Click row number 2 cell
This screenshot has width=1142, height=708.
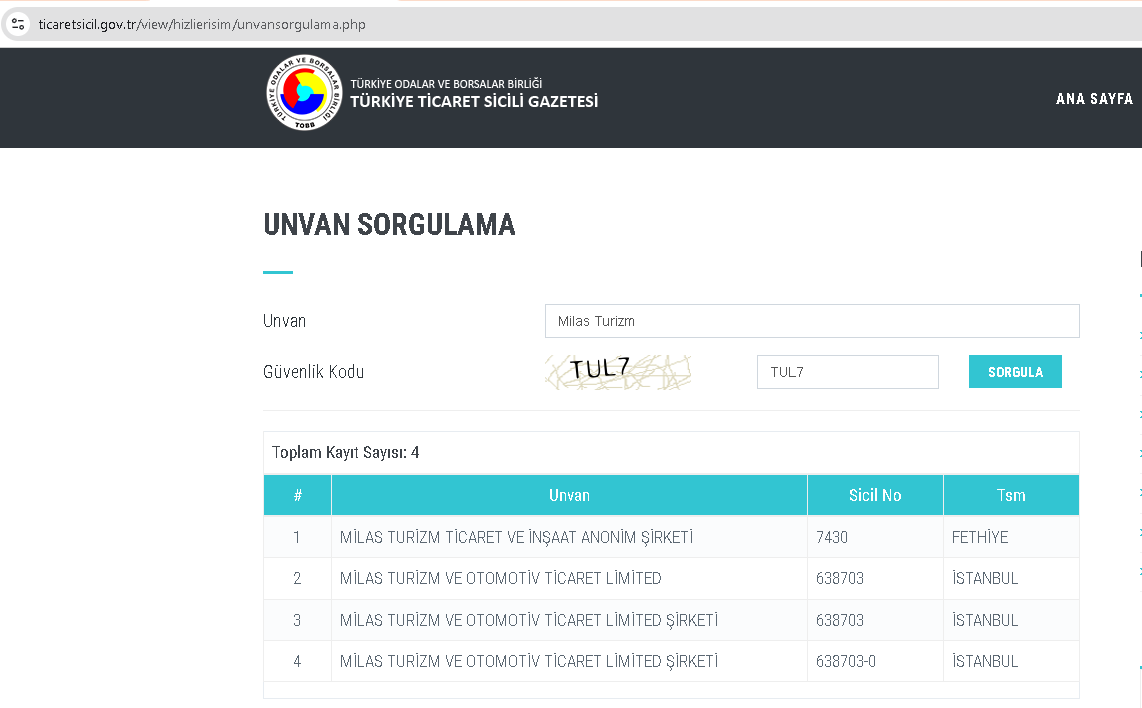(x=297, y=578)
